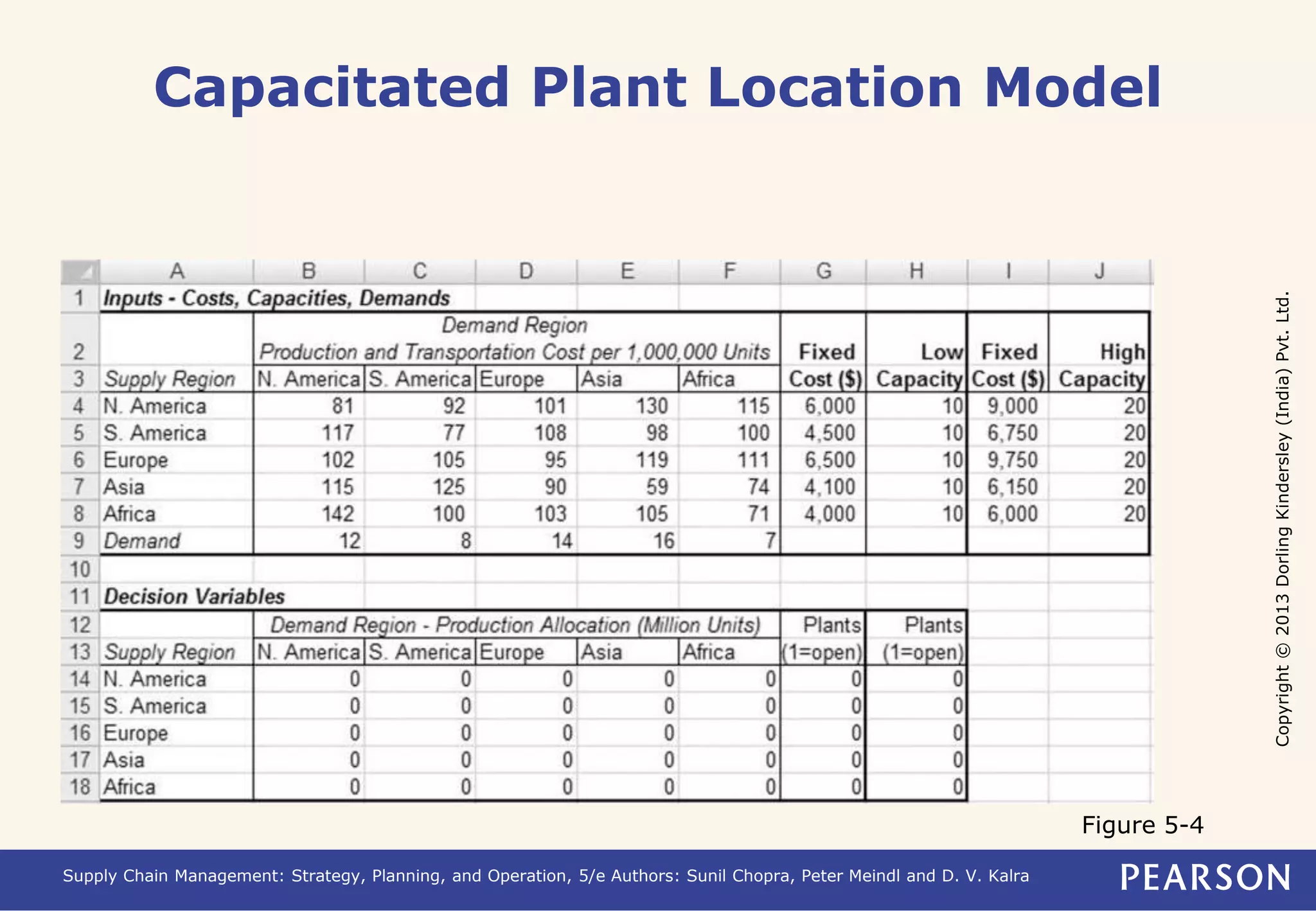This screenshot has width=1316, height=911.
Task: Click the Pearson logo
Action: pyautogui.click(x=1205, y=878)
